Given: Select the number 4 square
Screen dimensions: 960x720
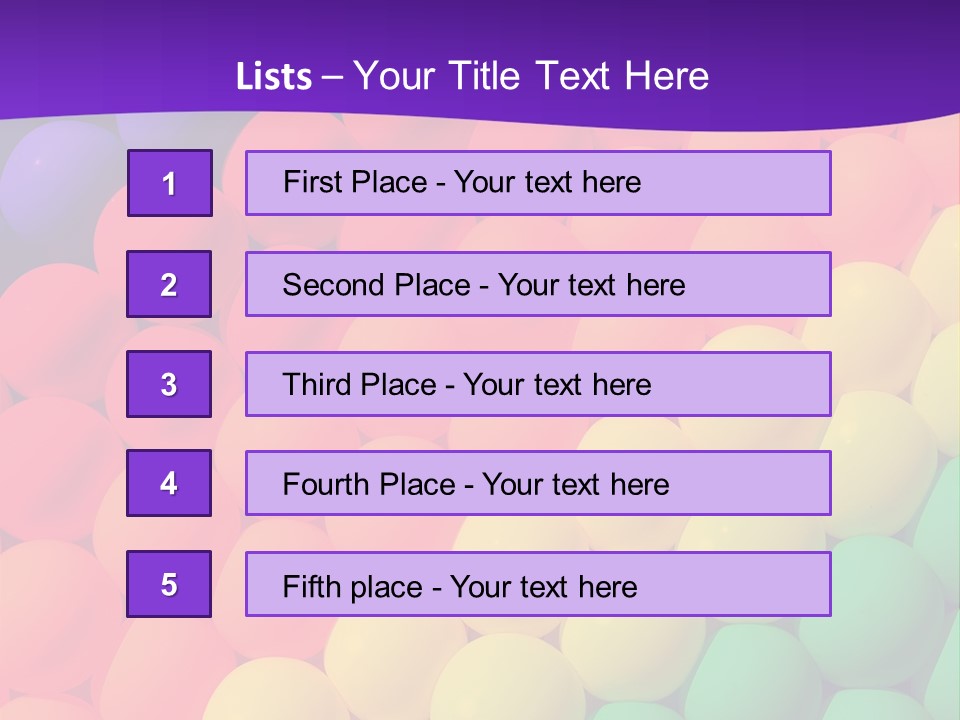Looking at the screenshot, I should (x=169, y=483).
